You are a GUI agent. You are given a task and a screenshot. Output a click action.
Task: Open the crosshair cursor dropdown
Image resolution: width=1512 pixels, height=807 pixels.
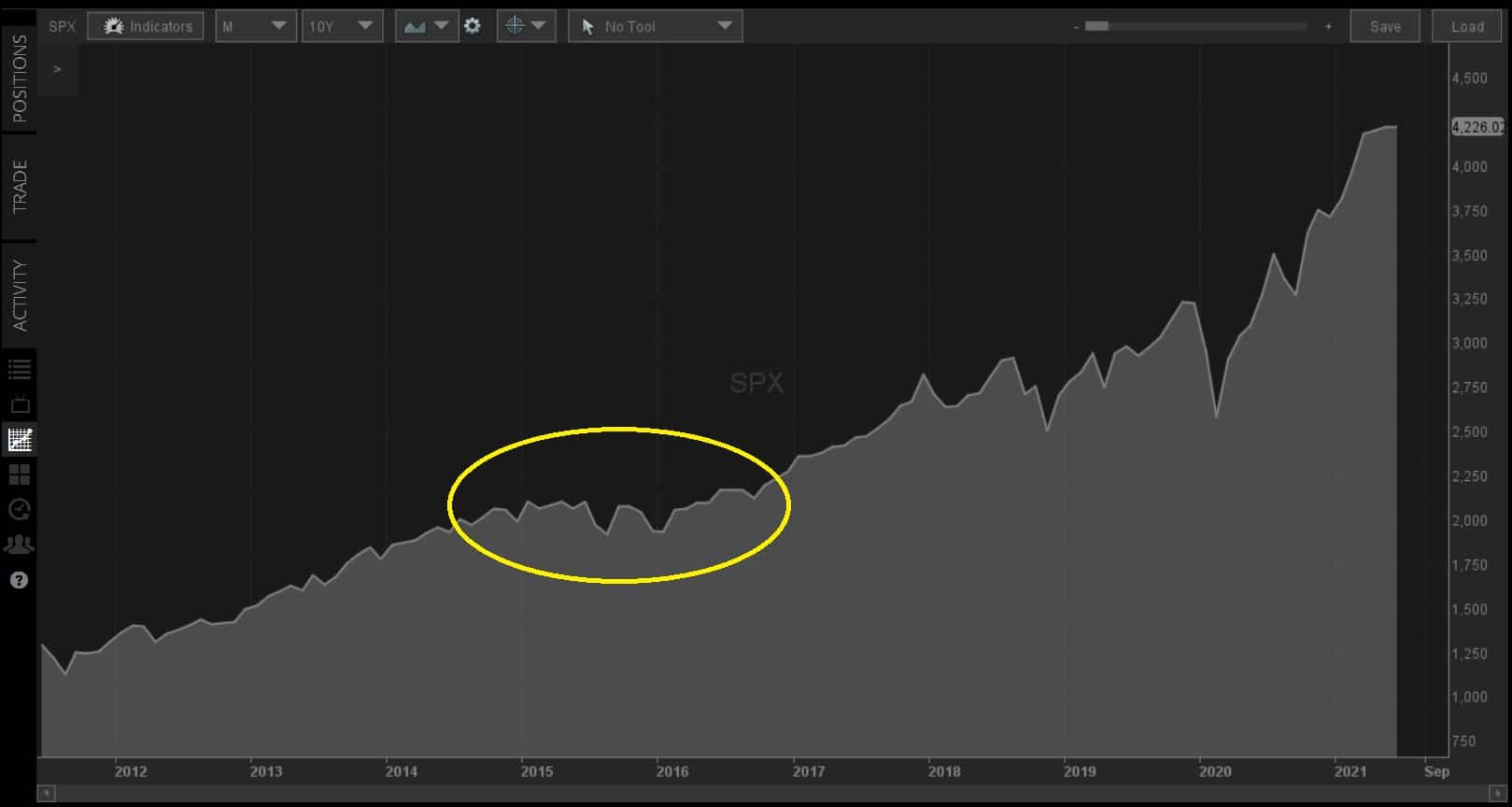526,26
